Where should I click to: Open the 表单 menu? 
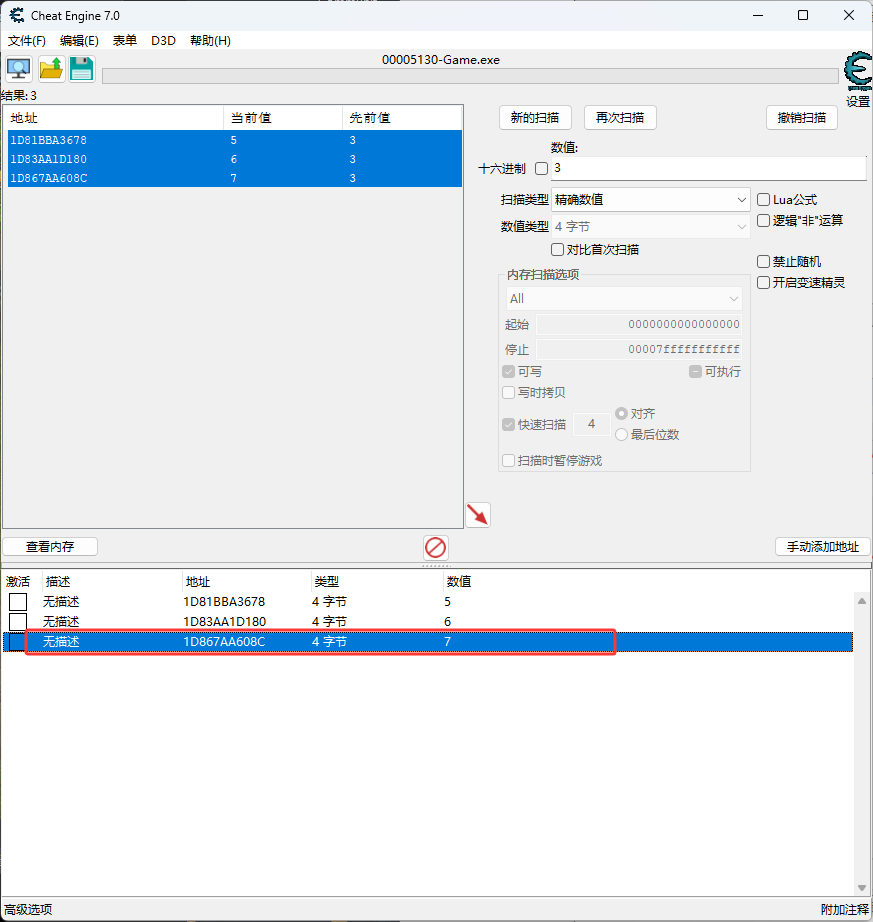tap(125, 41)
